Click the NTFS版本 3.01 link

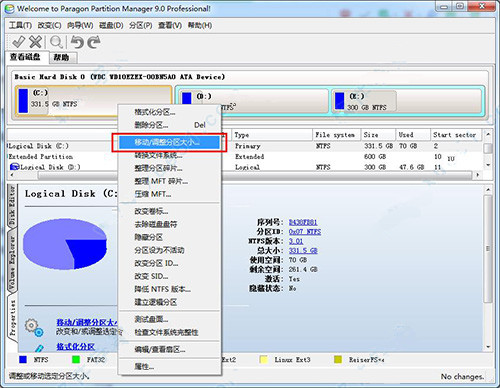point(296,241)
